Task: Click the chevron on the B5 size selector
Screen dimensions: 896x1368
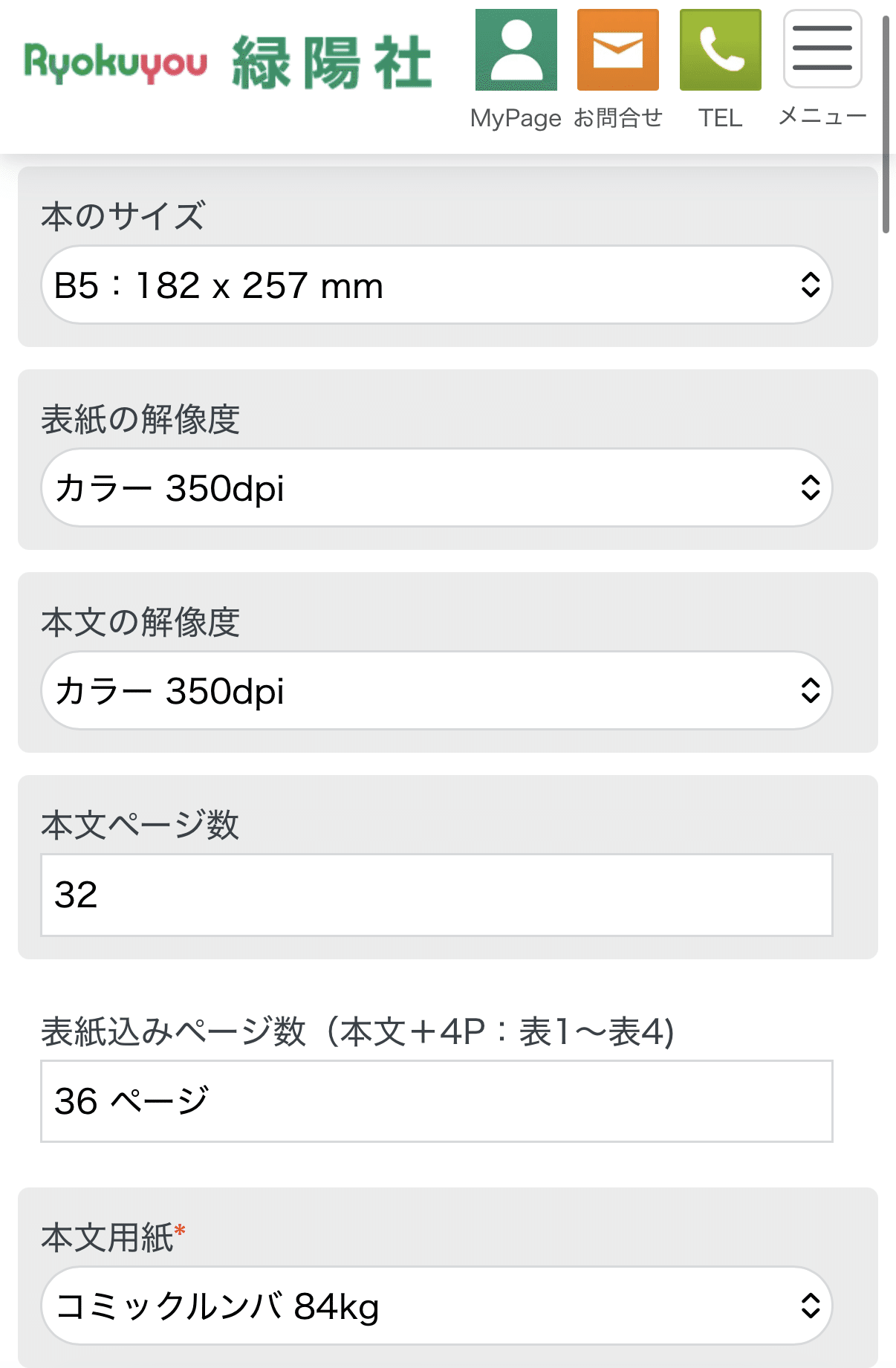Action: pyautogui.click(x=812, y=285)
